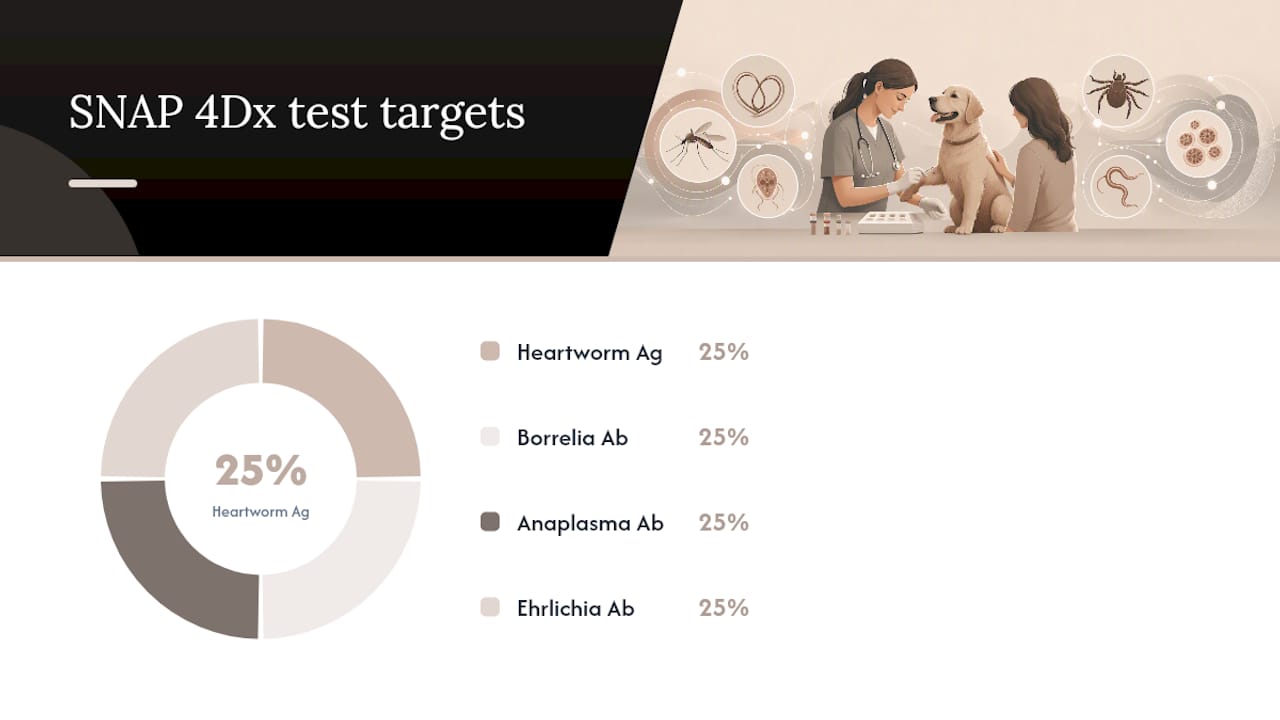Click the 25% value in the donut center

tap(261, 470)
